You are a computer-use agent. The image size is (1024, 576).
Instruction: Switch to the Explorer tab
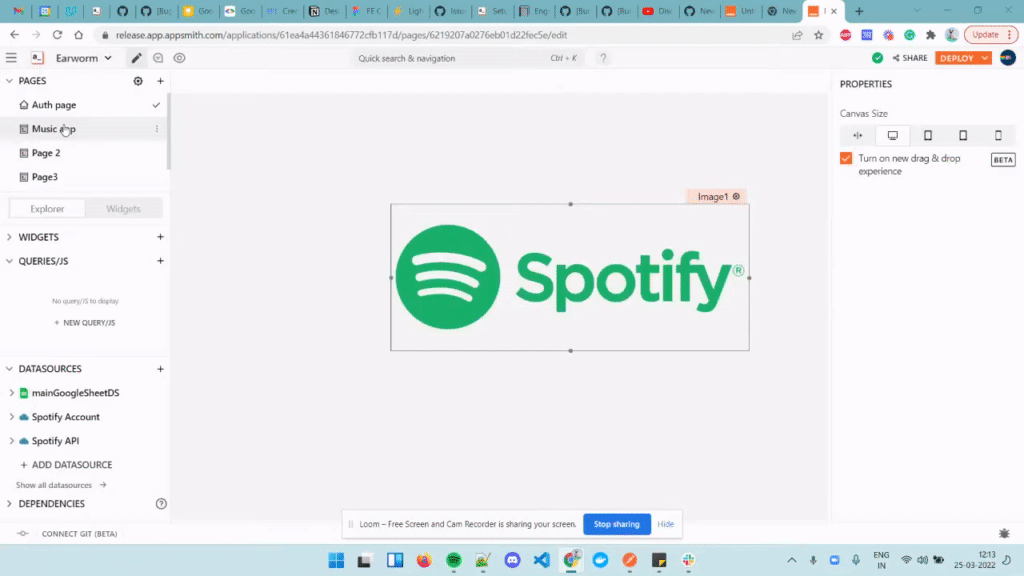(47, 208)
